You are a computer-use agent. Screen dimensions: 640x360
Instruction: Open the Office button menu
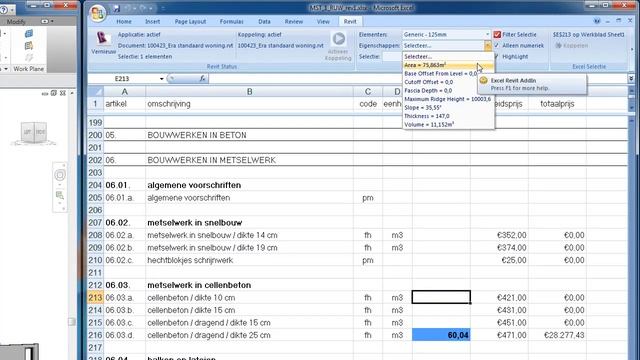[98, 14]
